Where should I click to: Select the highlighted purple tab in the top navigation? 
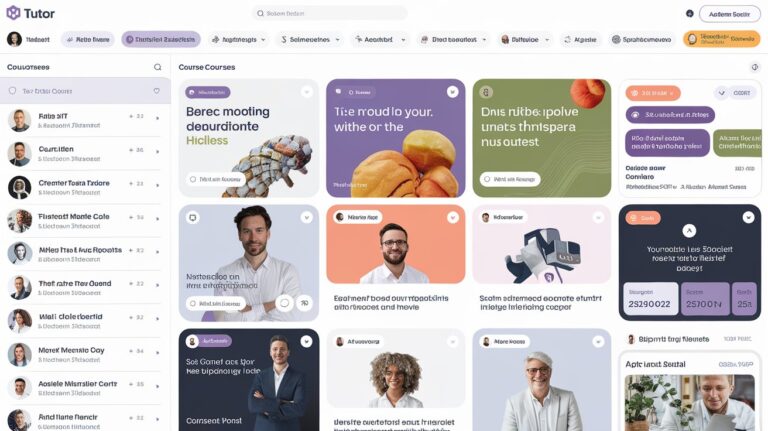(x=161, y=39)
